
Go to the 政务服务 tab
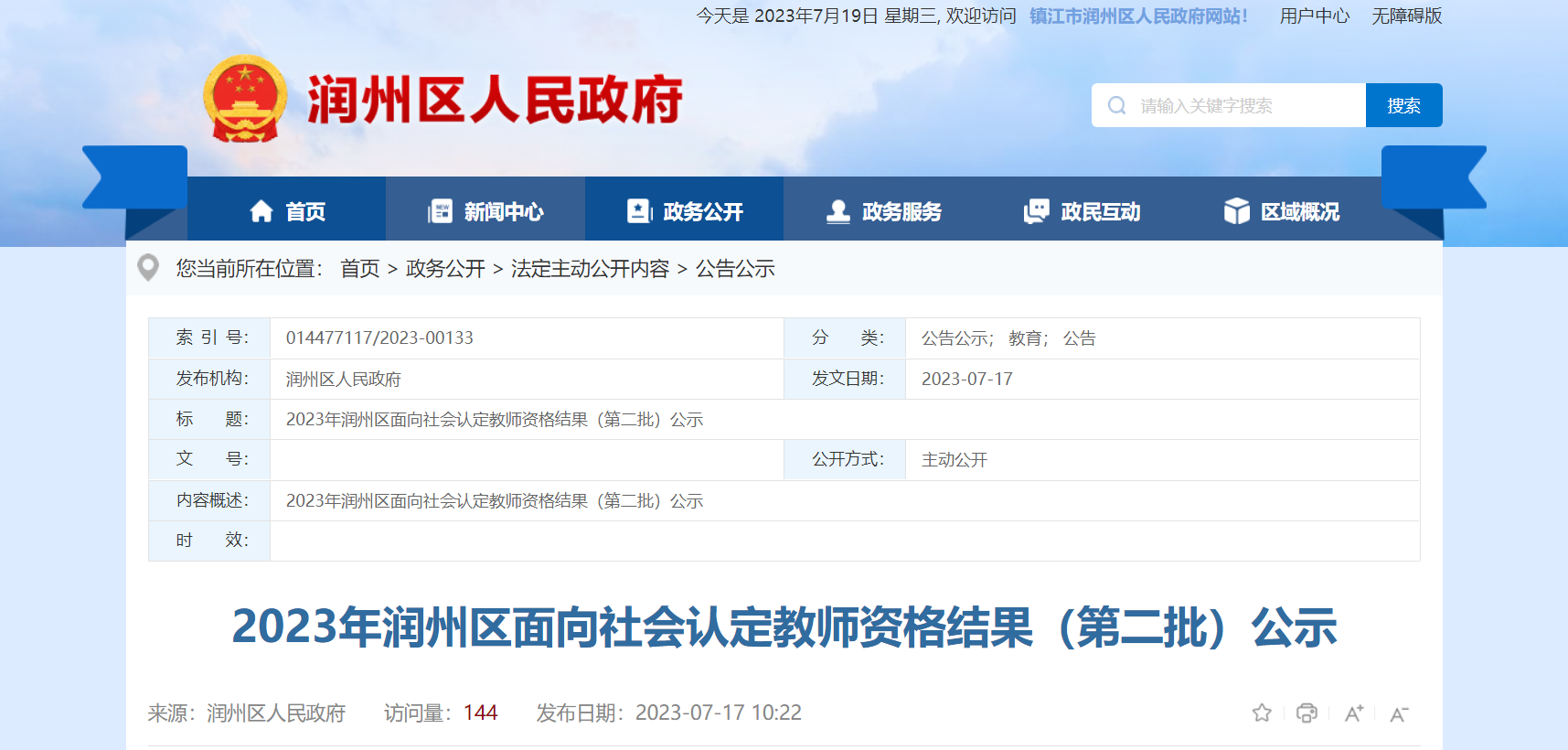(x=883, y=209)
